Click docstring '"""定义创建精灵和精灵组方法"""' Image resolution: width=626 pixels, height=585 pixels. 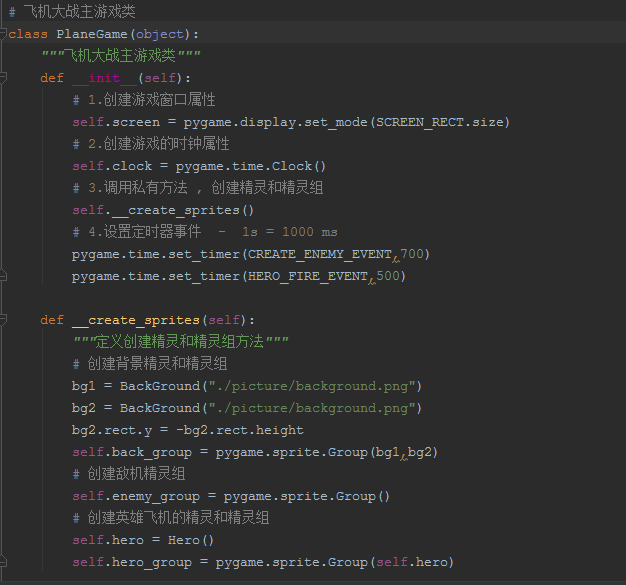(x=181, y=341)
